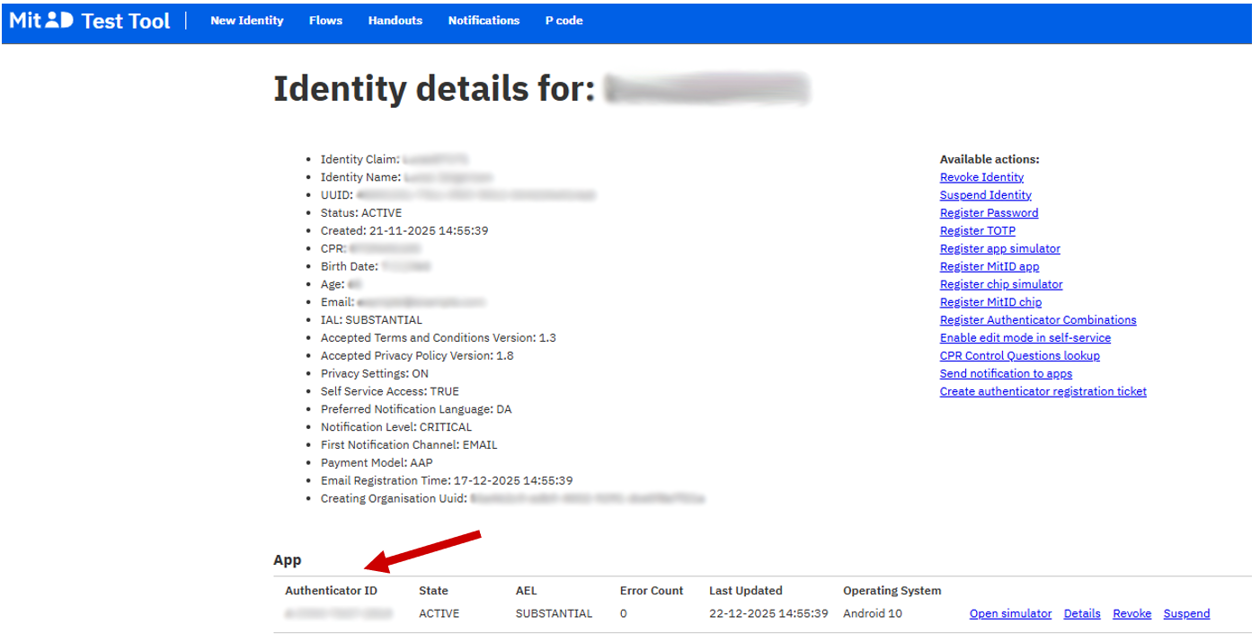Screen dimensions: 1260x643
Task: Open the Handouts menu item
Action: 395,21
